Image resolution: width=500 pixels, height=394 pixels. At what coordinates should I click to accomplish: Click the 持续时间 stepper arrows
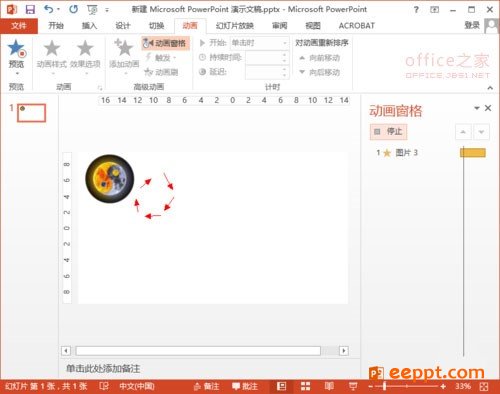284,58
